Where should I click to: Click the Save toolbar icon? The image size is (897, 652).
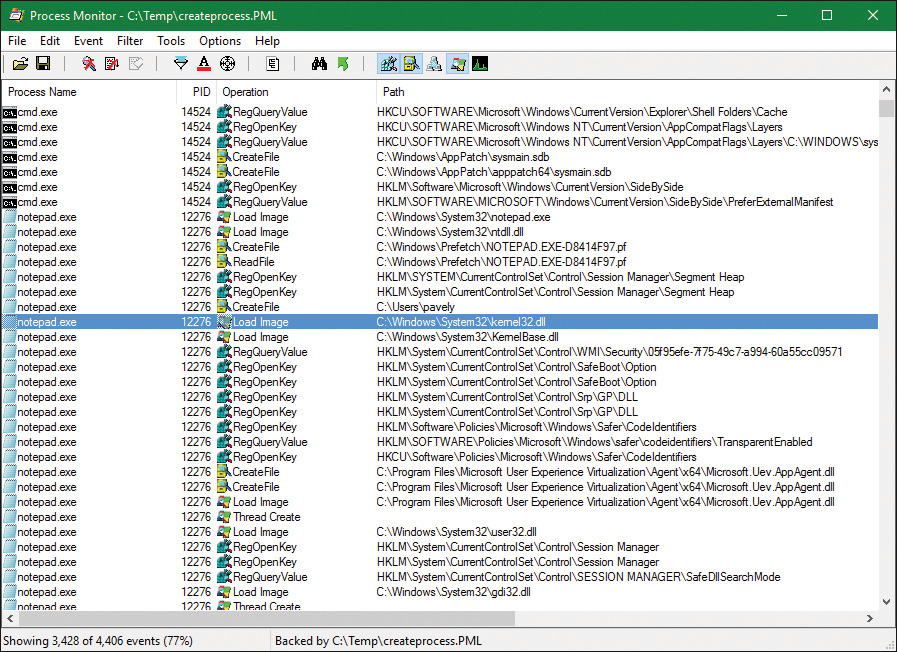click(43, 64)
